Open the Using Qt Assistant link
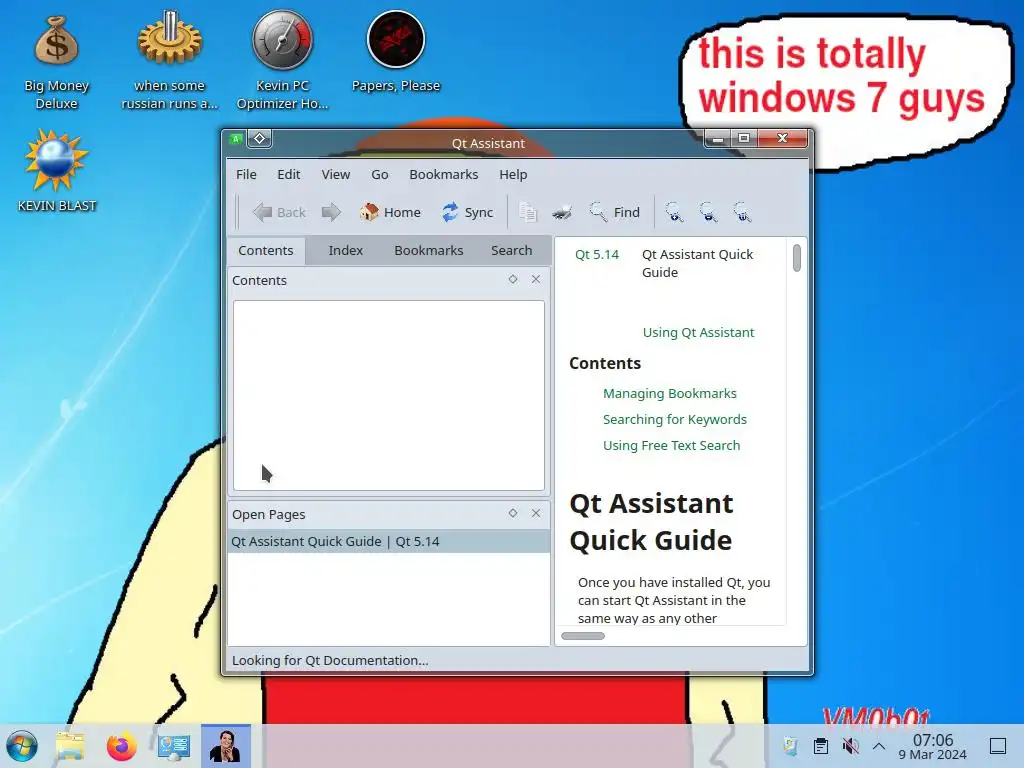This screenshot has width=1024, height=768. coord(698,332)
